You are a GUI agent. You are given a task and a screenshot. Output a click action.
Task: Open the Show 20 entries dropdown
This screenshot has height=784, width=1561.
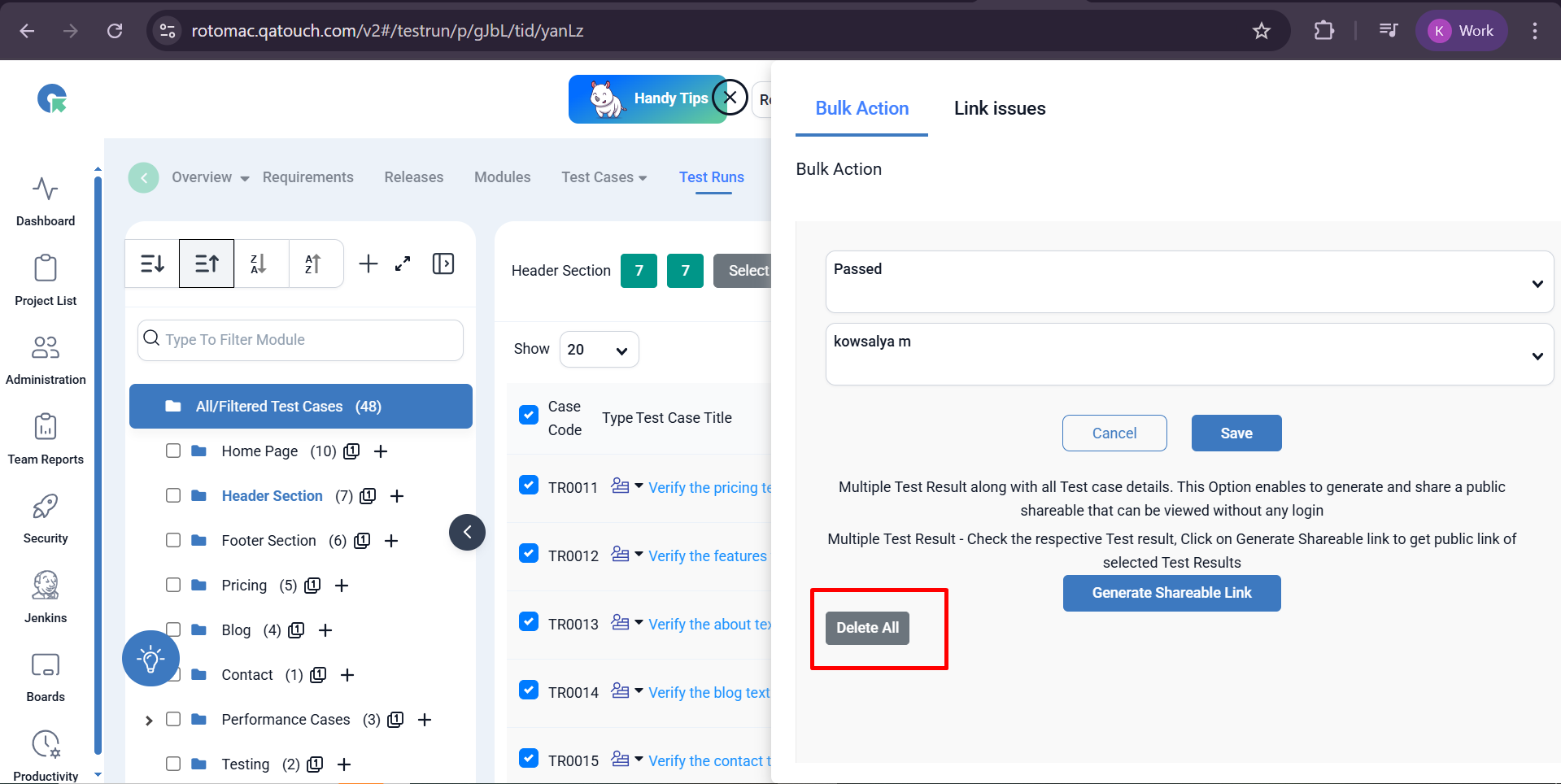(599, 350)
